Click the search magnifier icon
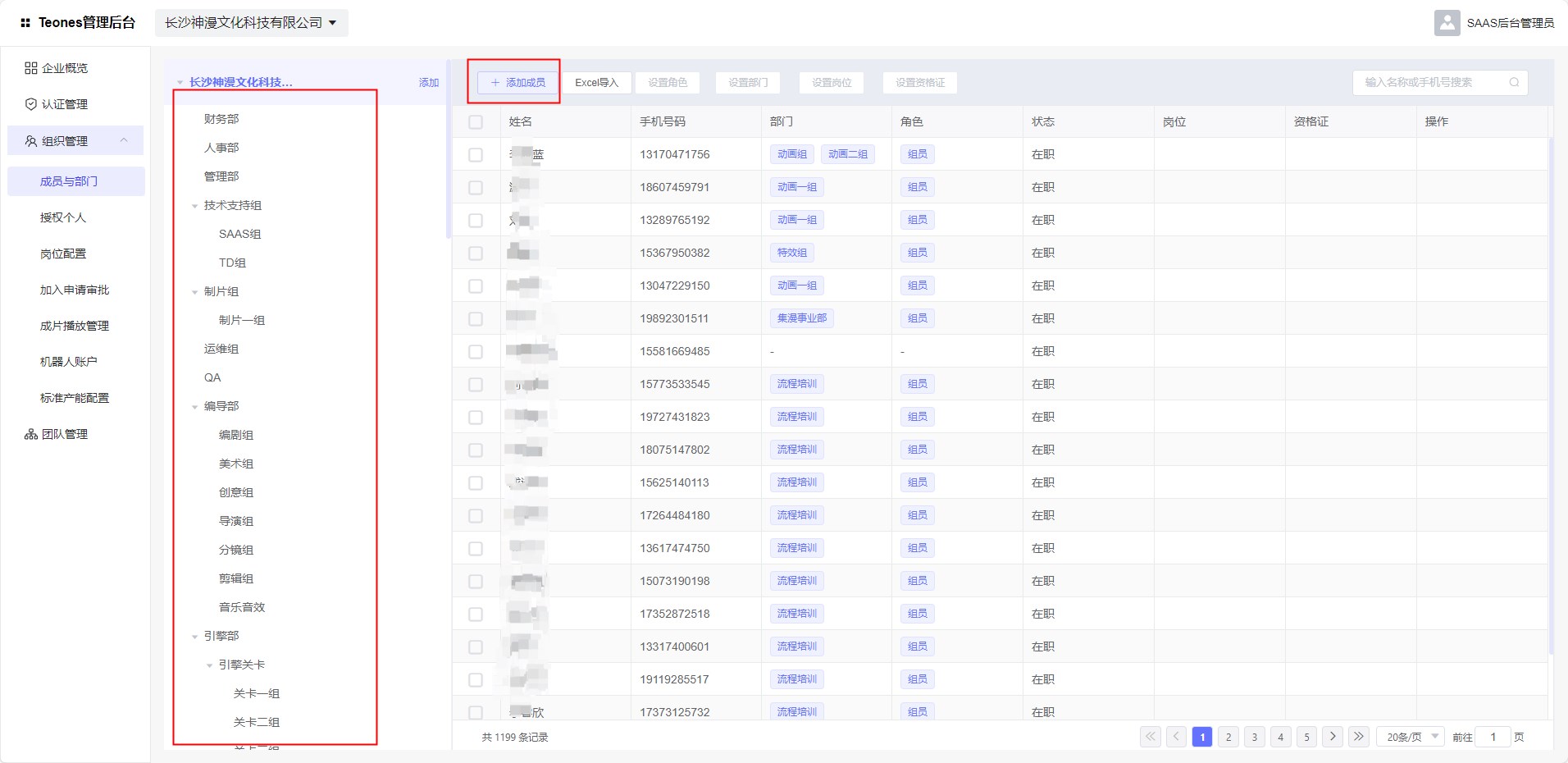The image size is (1568, 763). (1514, 82)
